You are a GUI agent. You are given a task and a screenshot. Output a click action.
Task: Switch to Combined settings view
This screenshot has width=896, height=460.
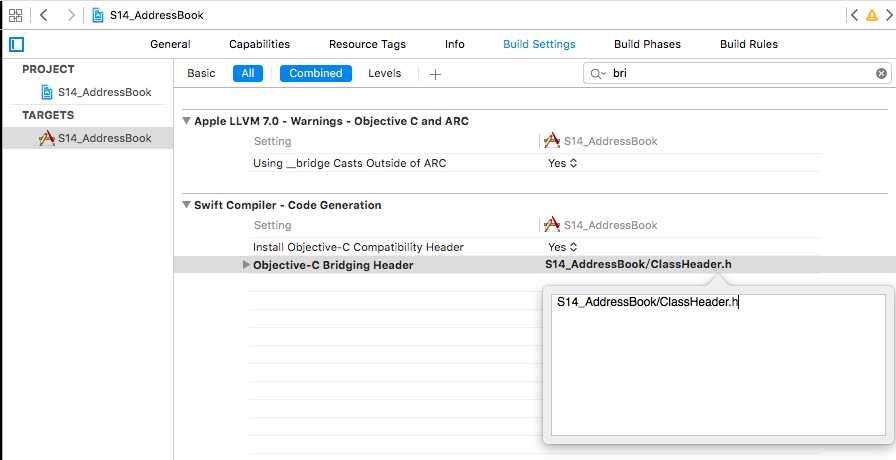click(315, 73)
